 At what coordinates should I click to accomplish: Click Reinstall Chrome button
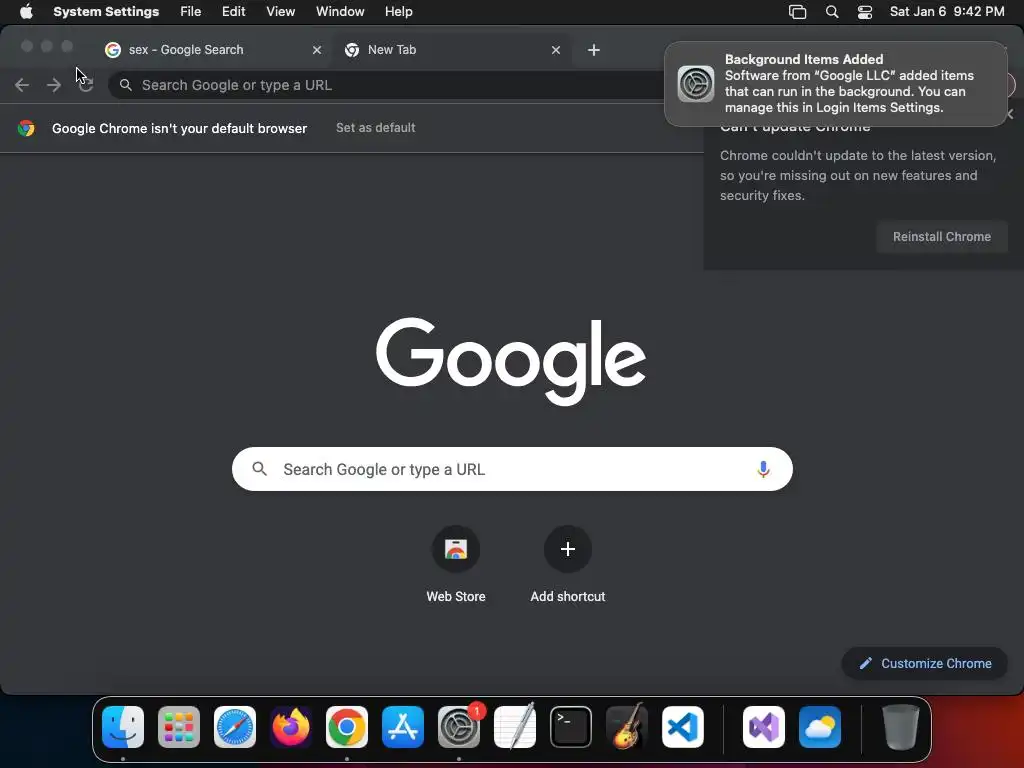942,236
